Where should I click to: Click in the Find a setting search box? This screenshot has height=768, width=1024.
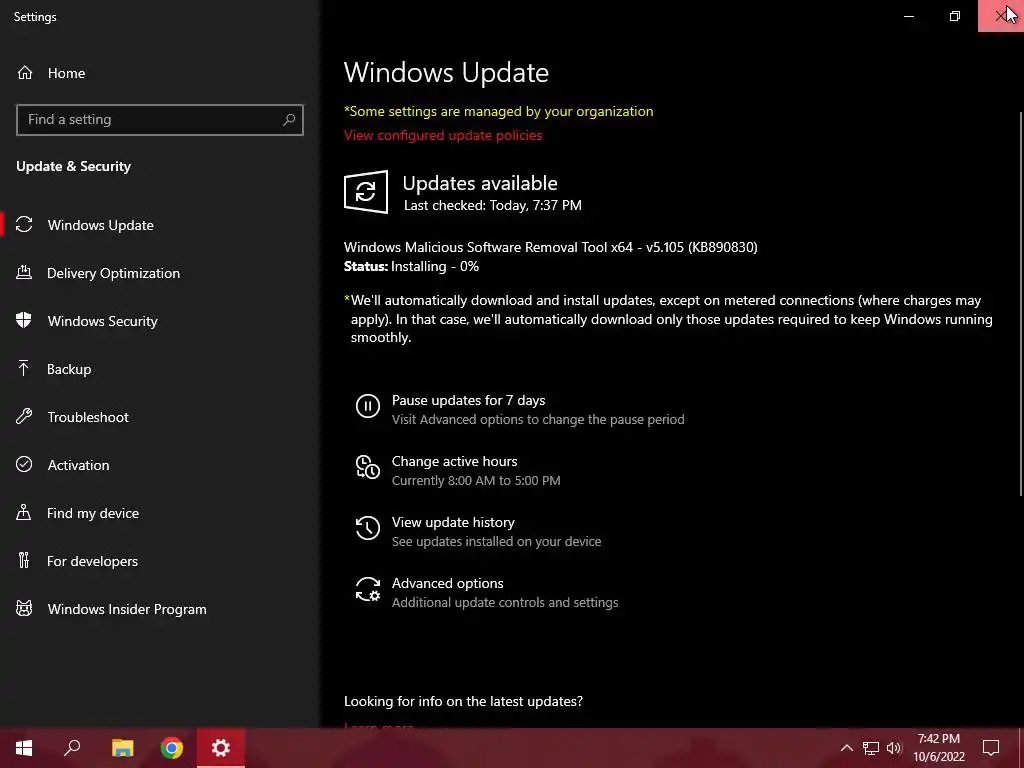pos(159,120)
